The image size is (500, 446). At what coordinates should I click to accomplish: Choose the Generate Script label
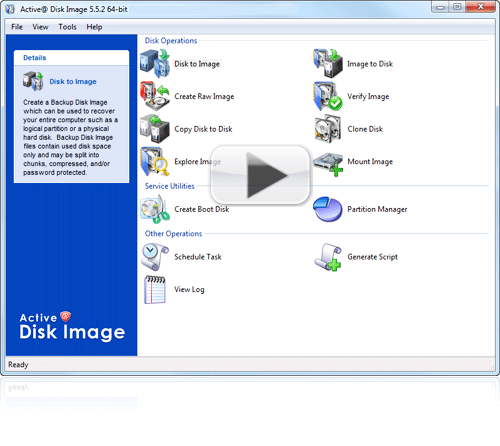373,257
